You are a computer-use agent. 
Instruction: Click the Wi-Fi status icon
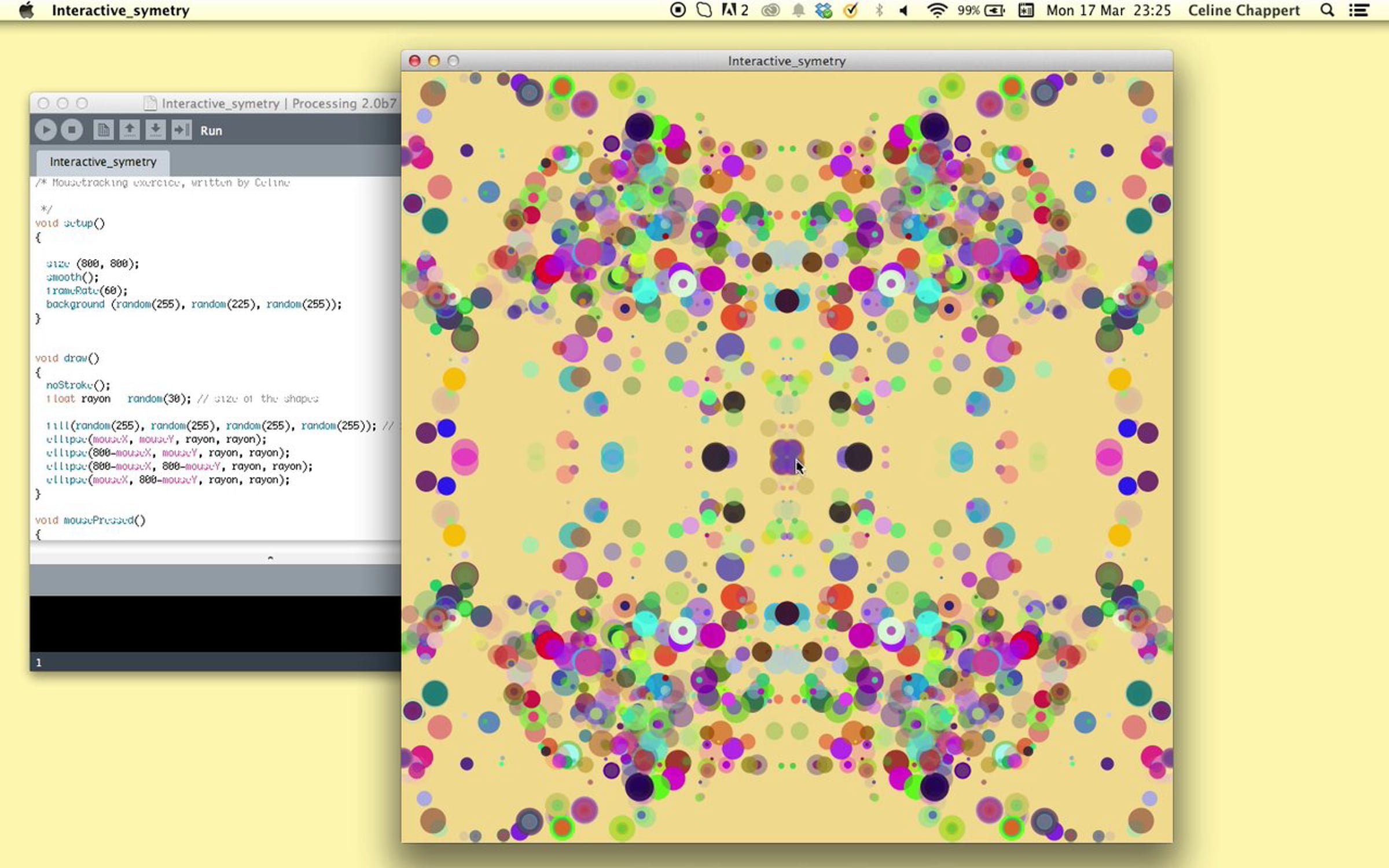[936, 10]
